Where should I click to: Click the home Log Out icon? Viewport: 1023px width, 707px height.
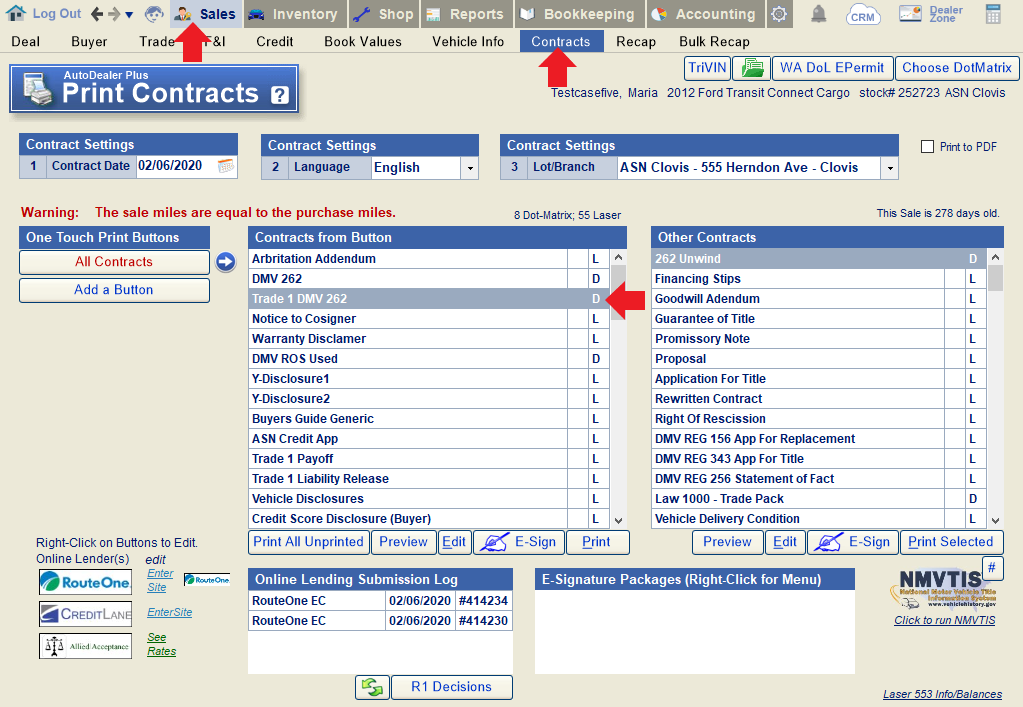tap(16, 13)
